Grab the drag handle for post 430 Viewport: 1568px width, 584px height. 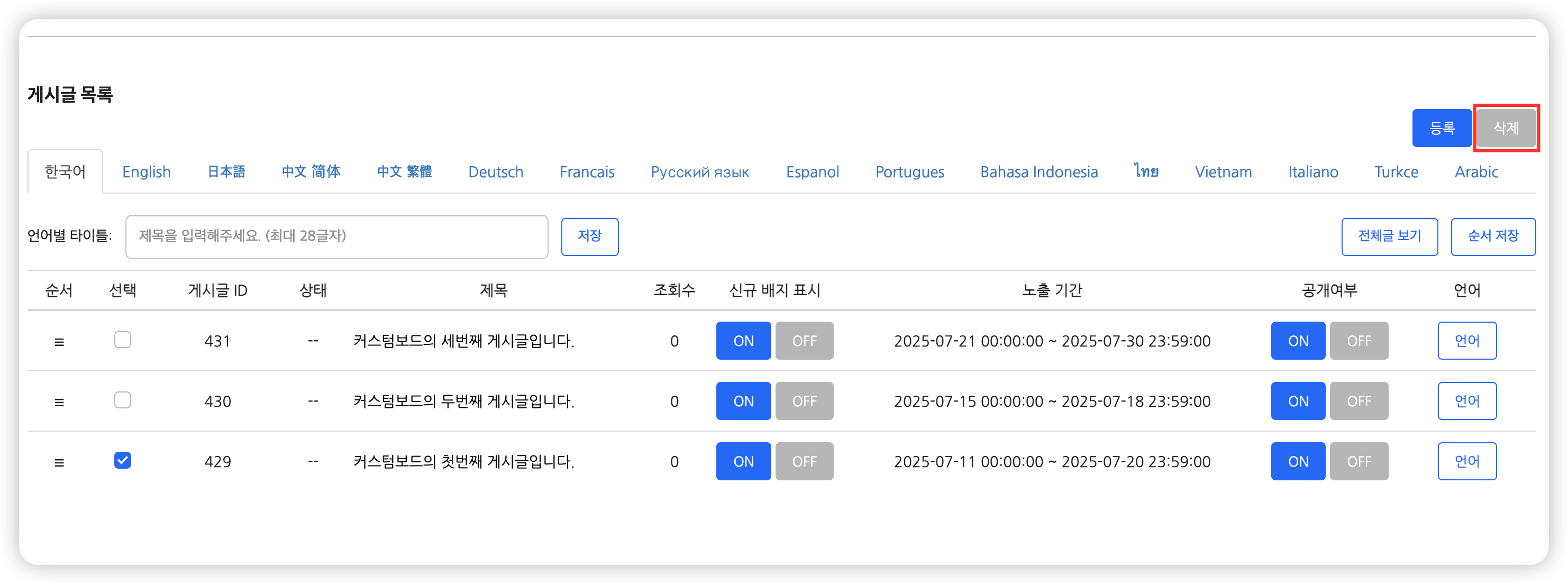point(59,402)
